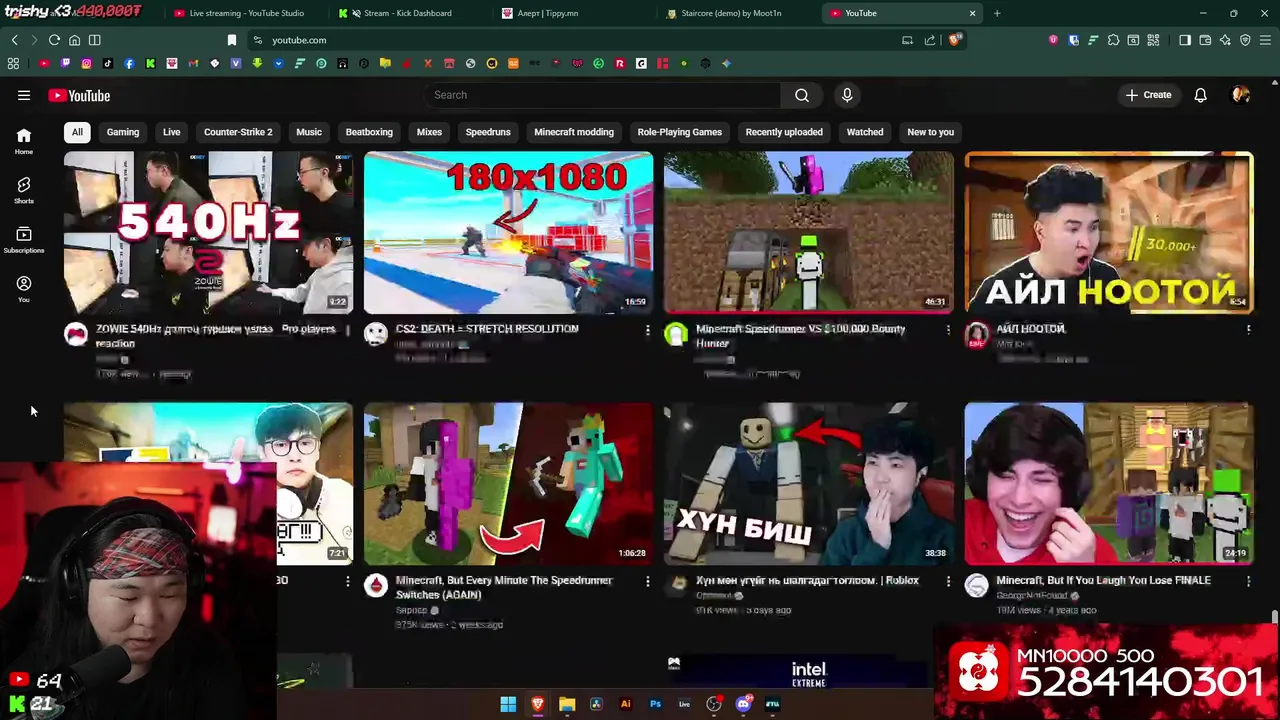The width and height of the screenshot is (1280, 720).
Task: Open options for Speedrunner Switches (AGAIN) video
Action: point(647,581)
